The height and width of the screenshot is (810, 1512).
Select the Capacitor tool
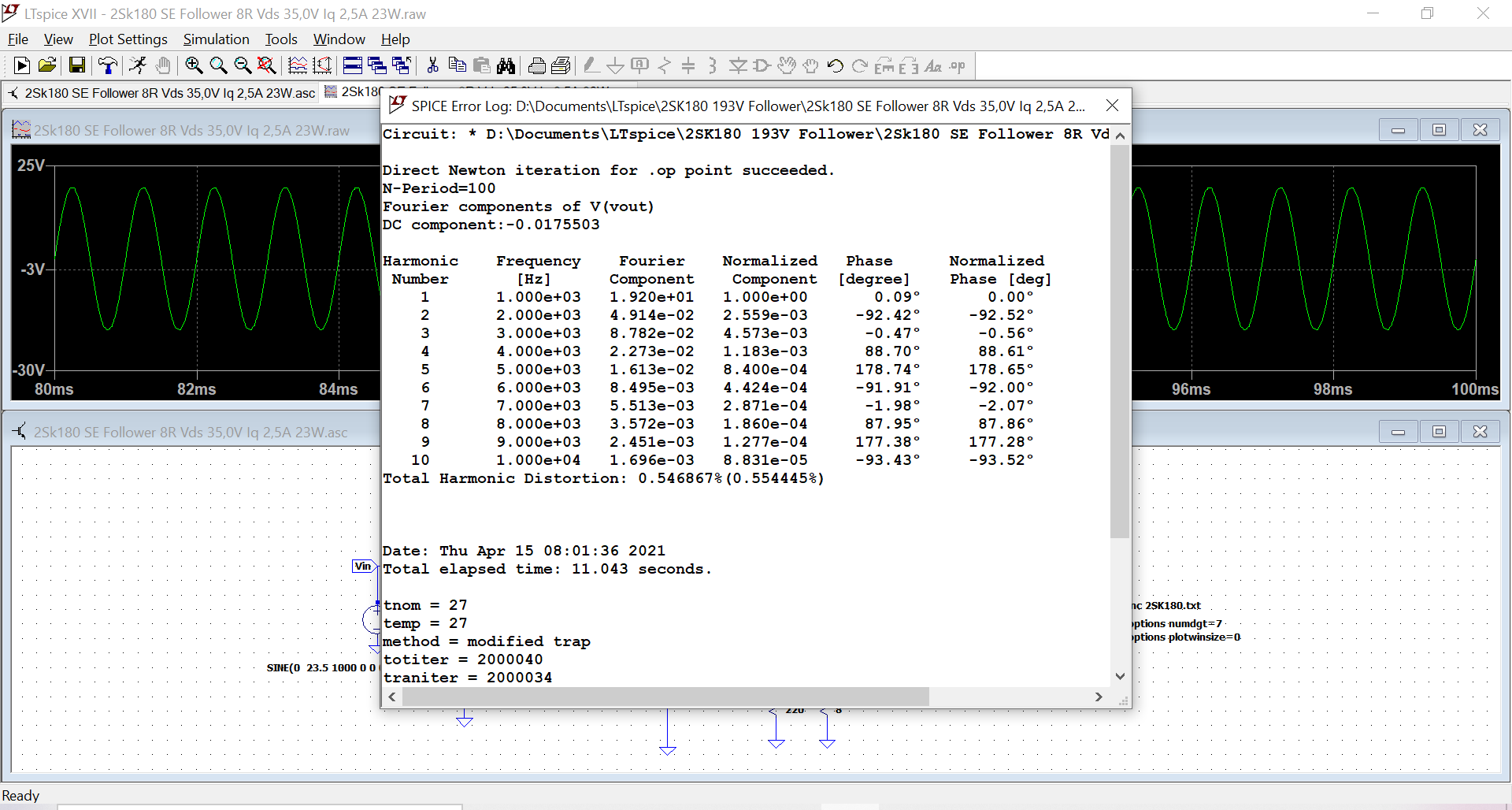pos(688,66)
